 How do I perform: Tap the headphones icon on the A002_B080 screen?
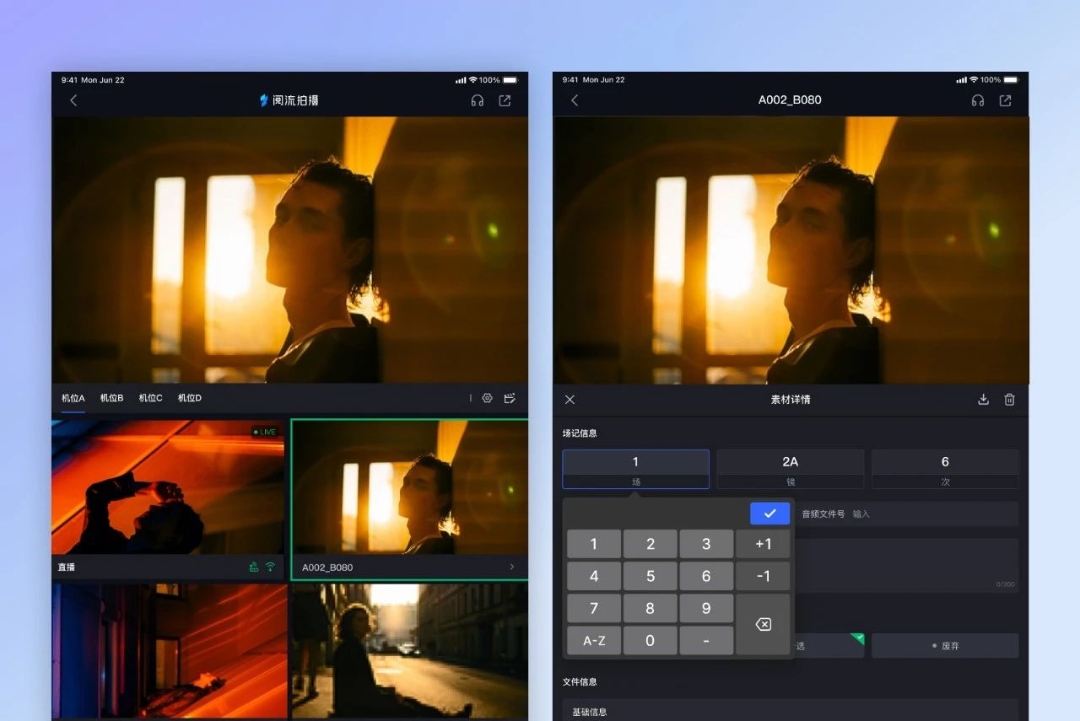977,101
